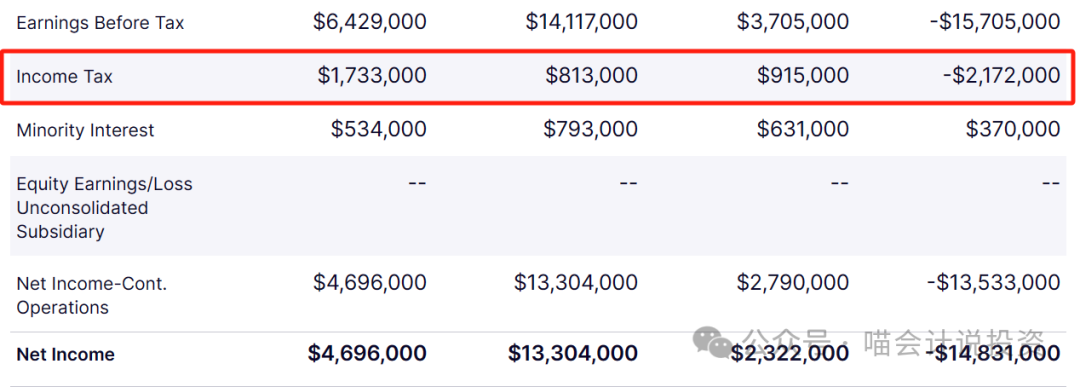Click the -$2,172,000 Income Tax value

point(1001,75)
